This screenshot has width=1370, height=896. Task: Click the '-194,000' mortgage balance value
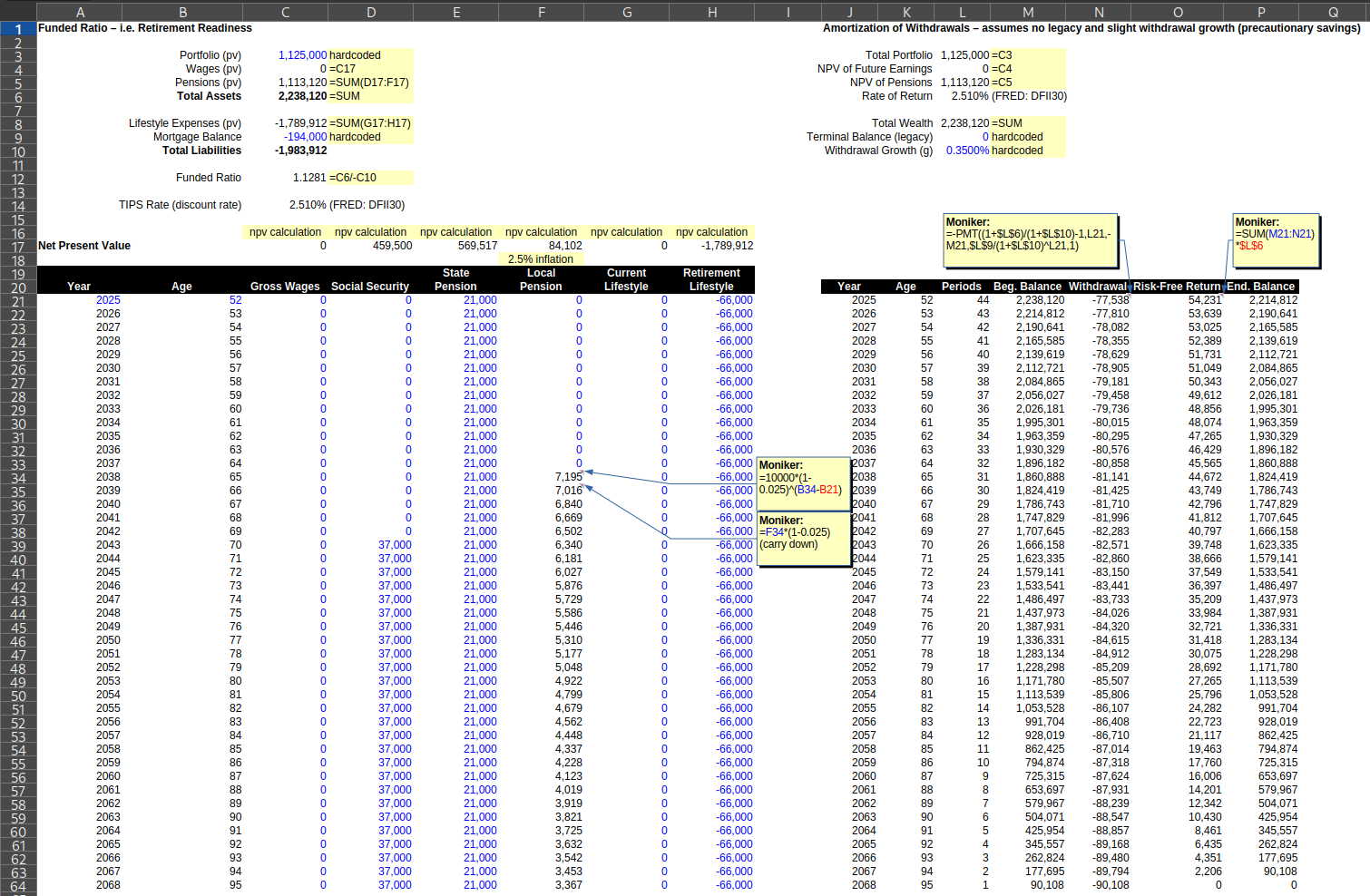click(x=305, y=137)
